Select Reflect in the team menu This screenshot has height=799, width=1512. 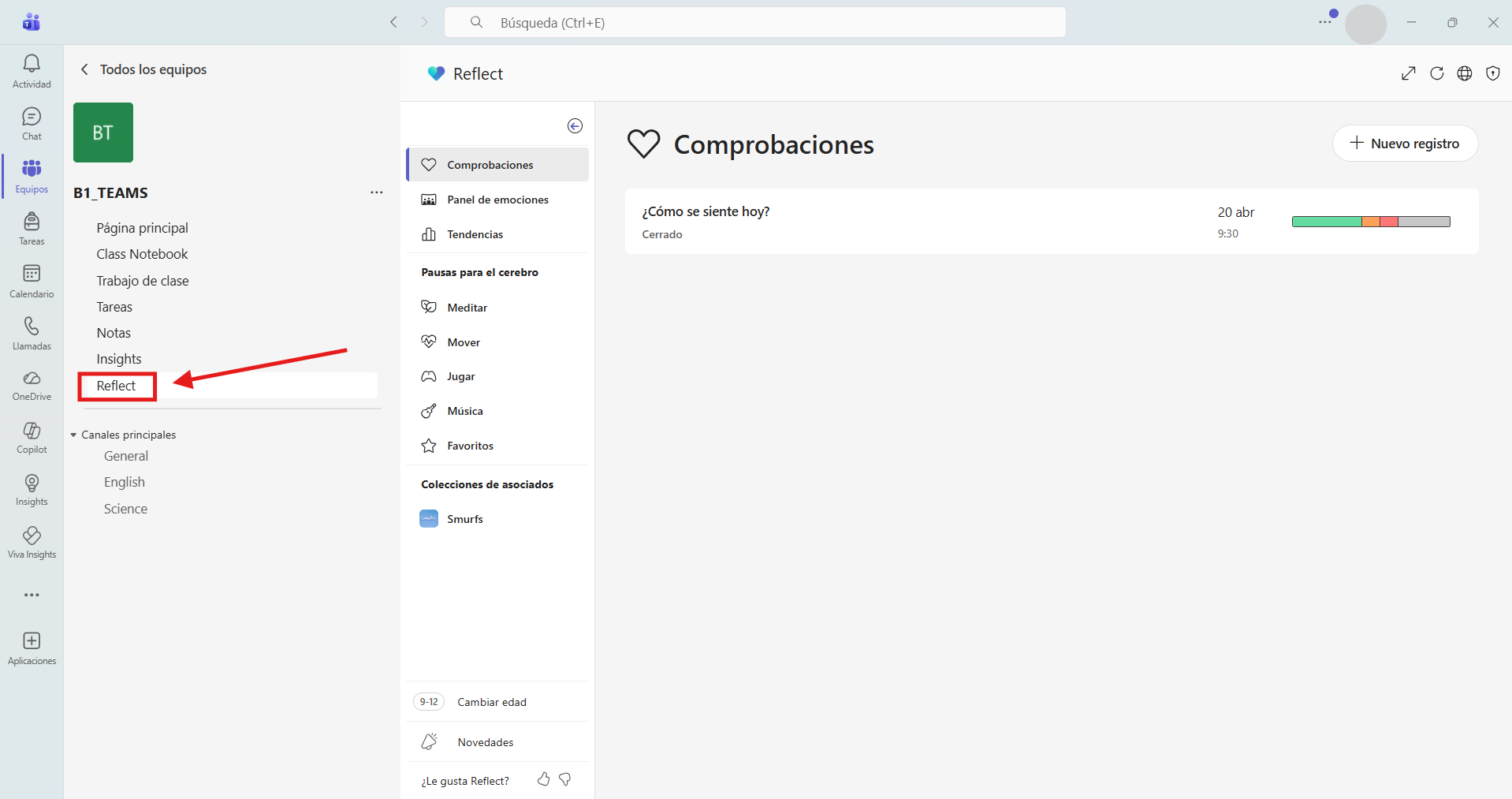(x=116, y=386)
